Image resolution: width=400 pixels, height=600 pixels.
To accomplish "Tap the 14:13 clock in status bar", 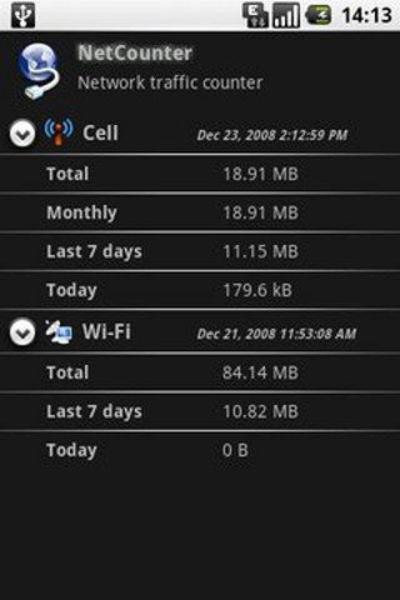I will coord(367,15).
